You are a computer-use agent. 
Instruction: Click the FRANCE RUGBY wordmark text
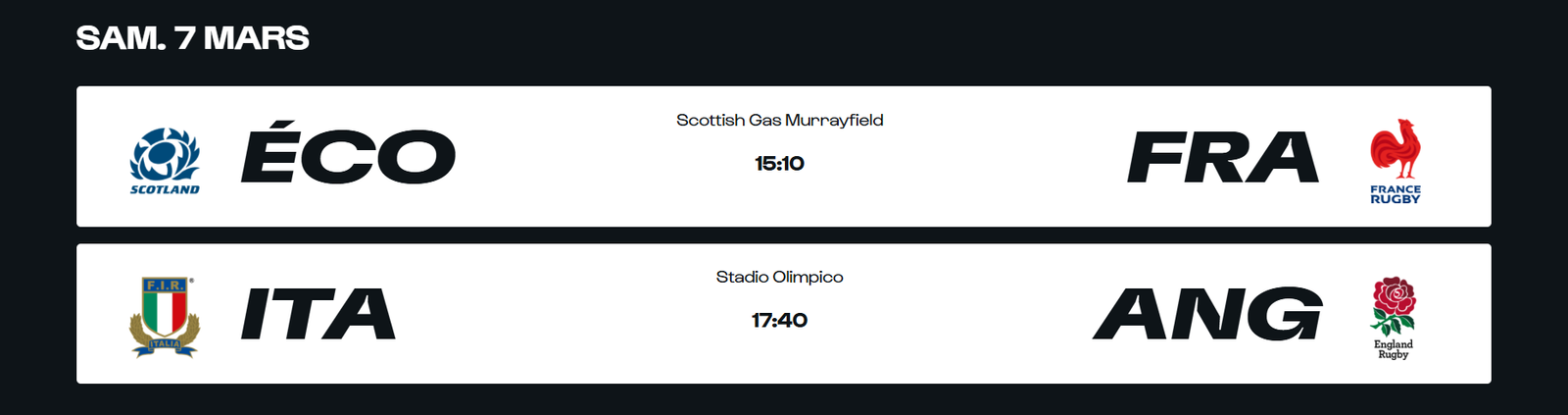click(x=1395, y=194)
